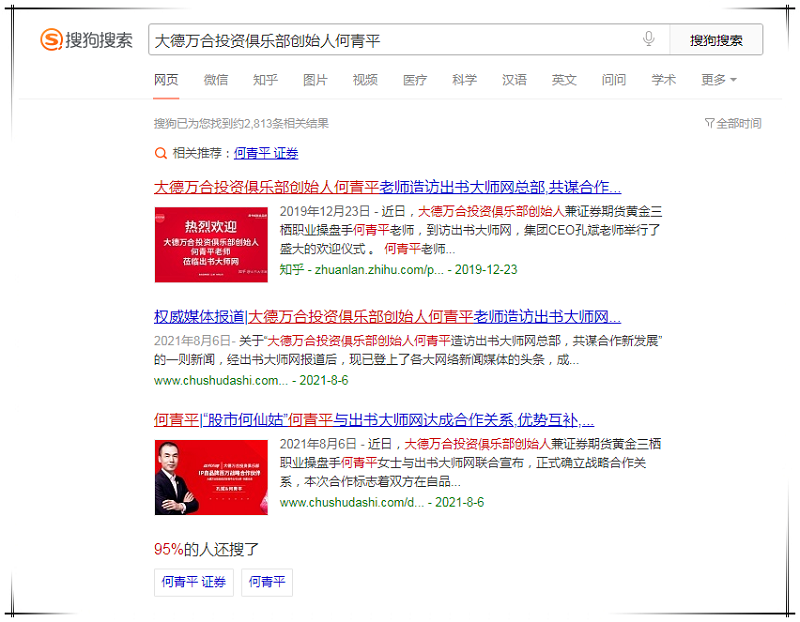800x622 pixels.
Task: Click the orange related-search magnifier icon
Action: click(x=160, y=153)
